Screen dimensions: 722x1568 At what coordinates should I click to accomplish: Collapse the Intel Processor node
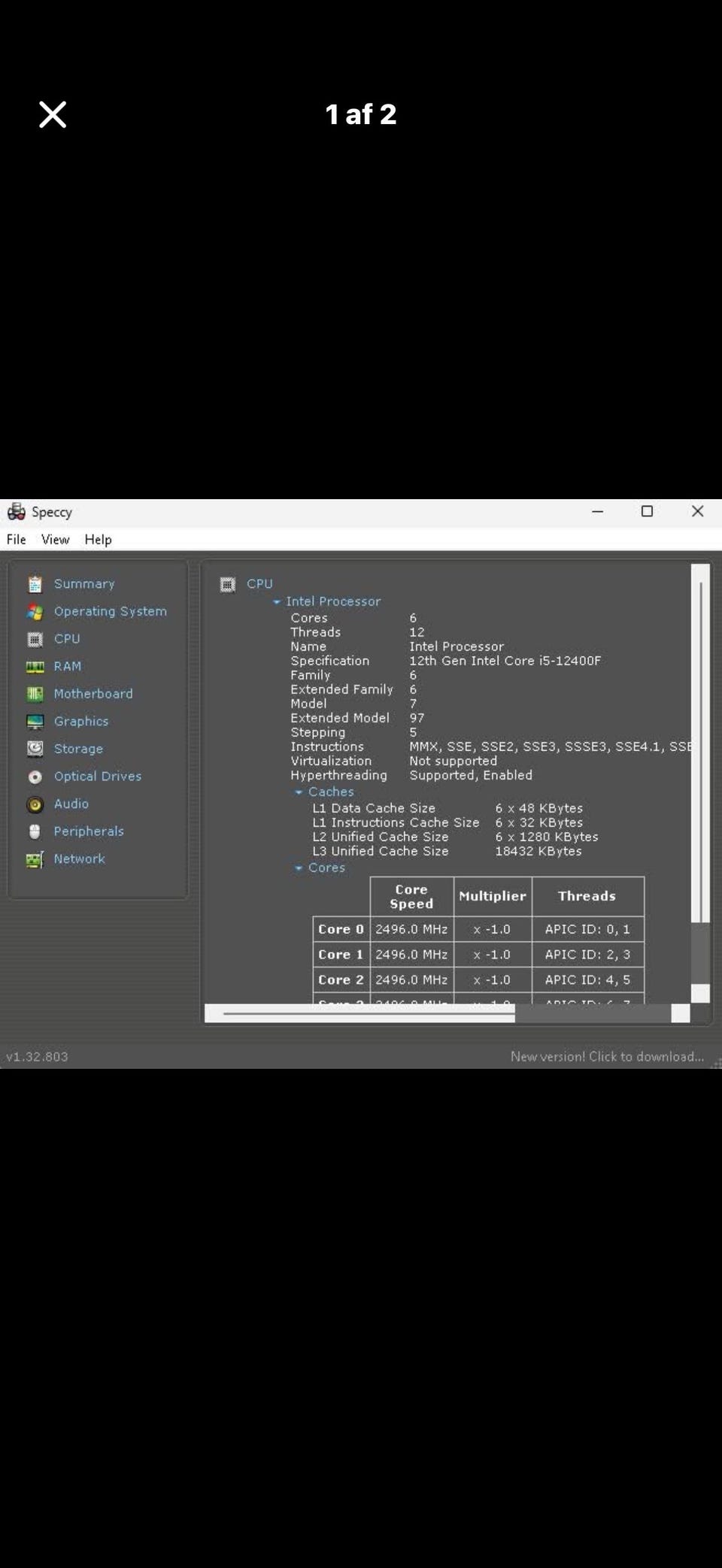[277, 602]
